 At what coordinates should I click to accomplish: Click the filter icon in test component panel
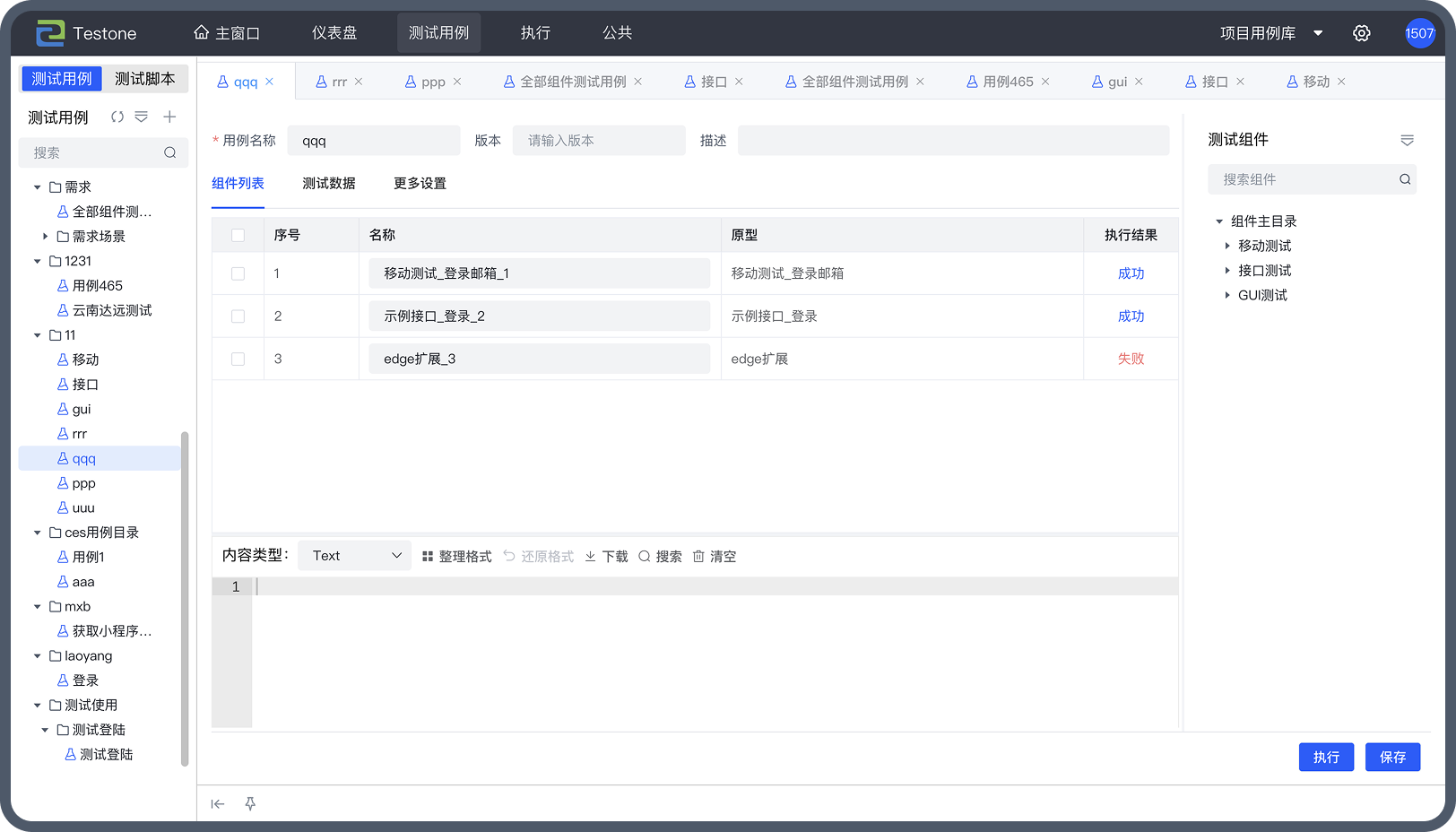coord(1407,140)
